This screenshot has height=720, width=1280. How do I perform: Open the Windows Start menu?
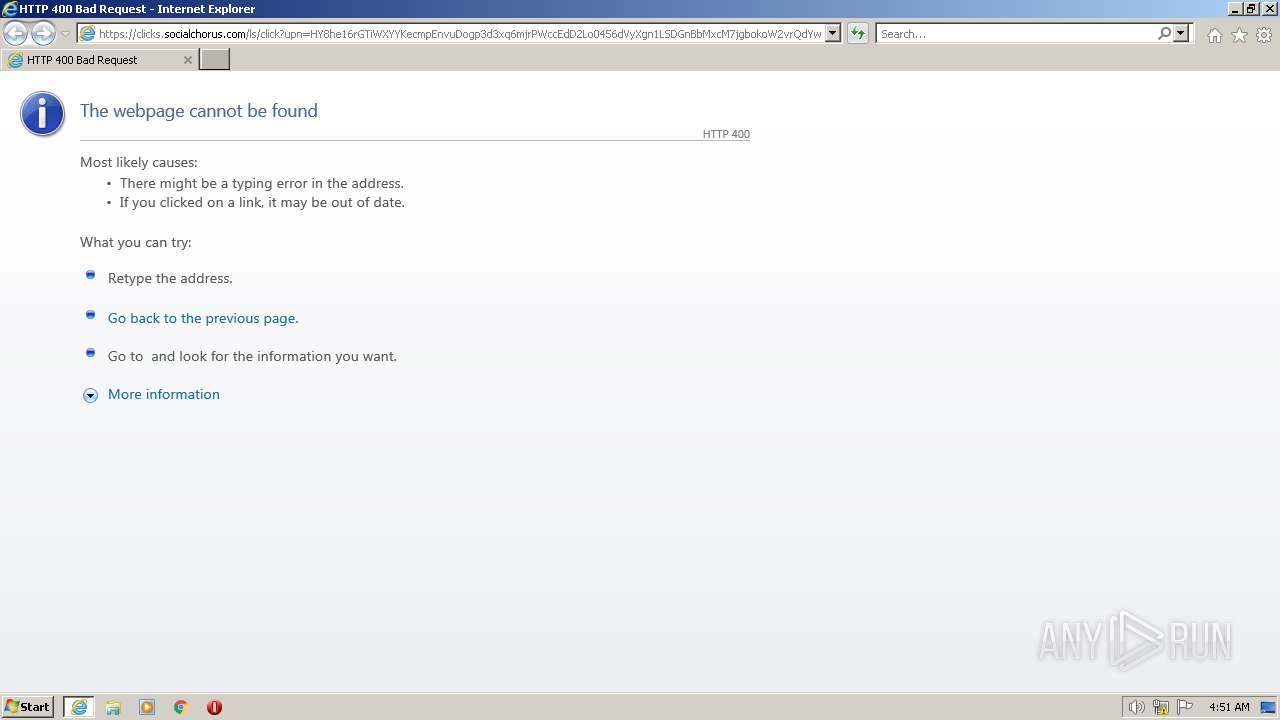[x=28, y=707]
